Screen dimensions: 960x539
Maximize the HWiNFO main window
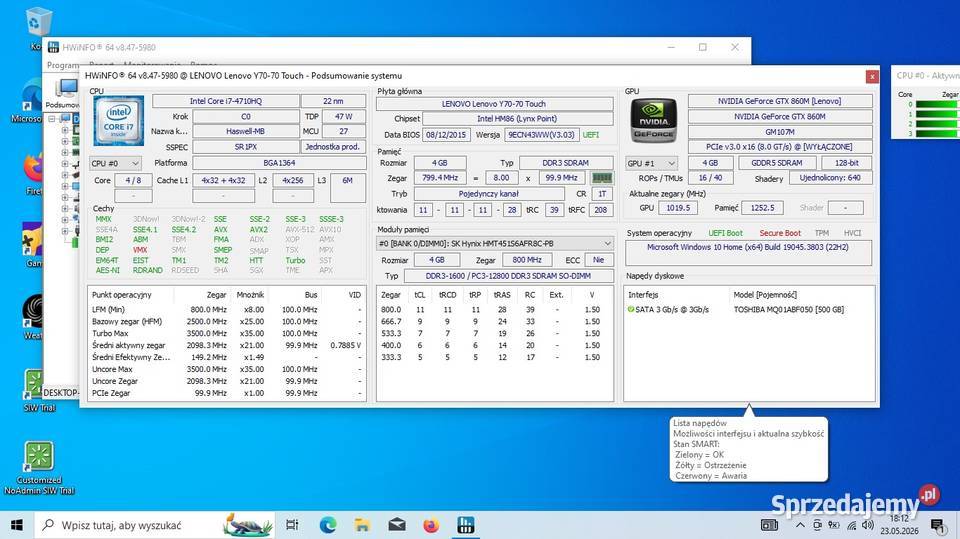703,47
